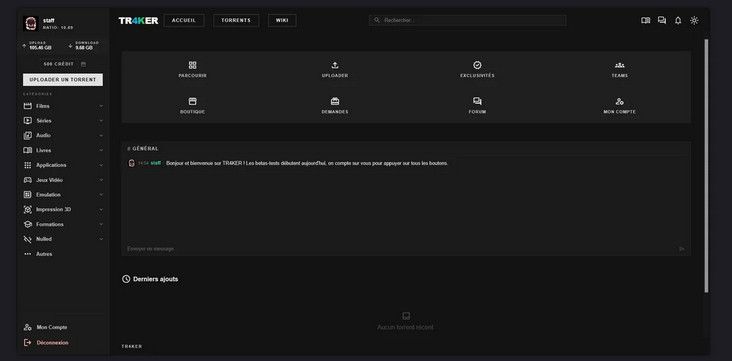The width and height of the screenshot is (732, 361).
Task: Click the Uploader un torrent button
Action: click(x=63, y=80)
